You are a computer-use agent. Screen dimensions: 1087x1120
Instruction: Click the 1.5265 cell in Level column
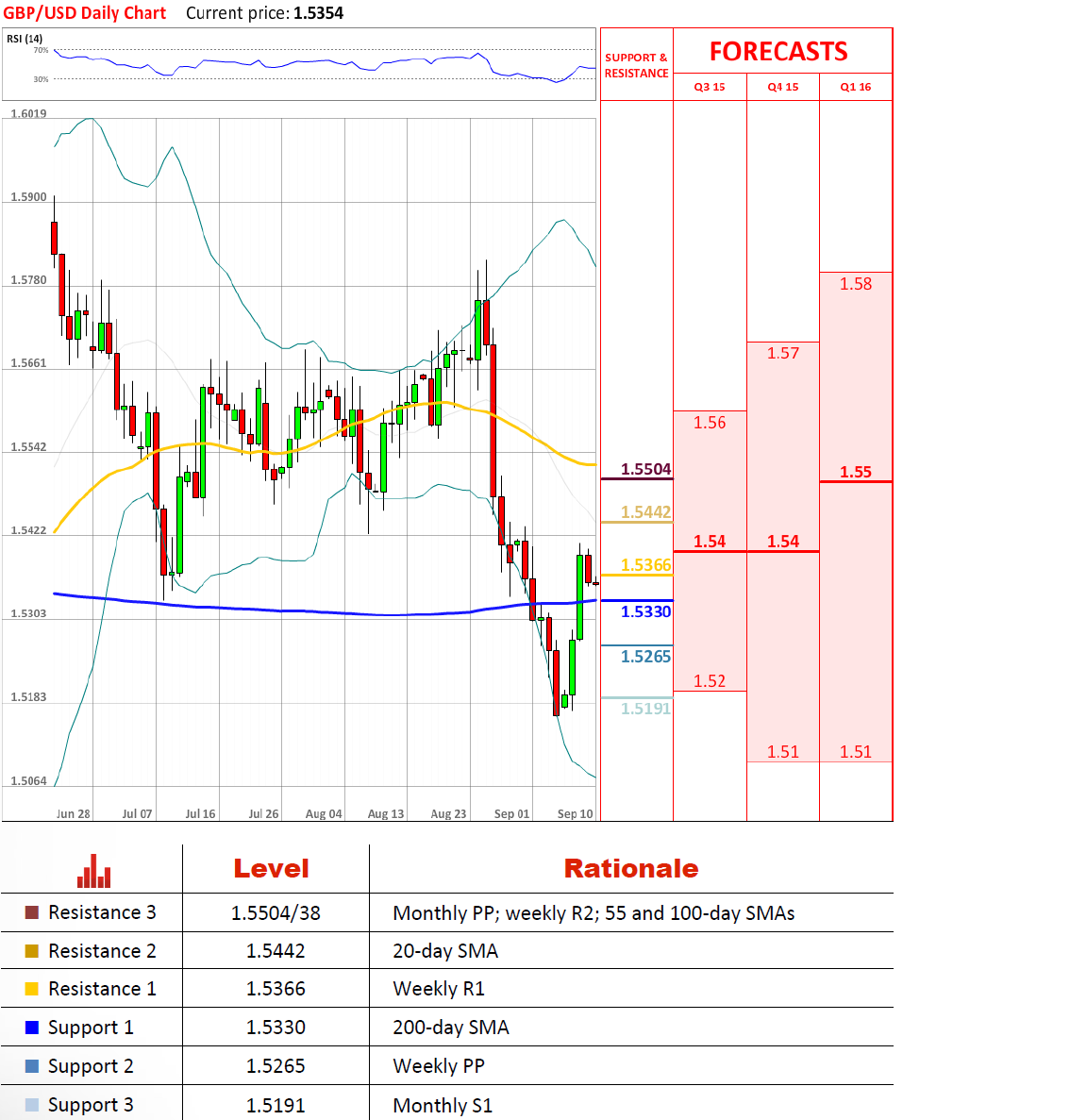pyautogui.click(x=276, y=1065)
